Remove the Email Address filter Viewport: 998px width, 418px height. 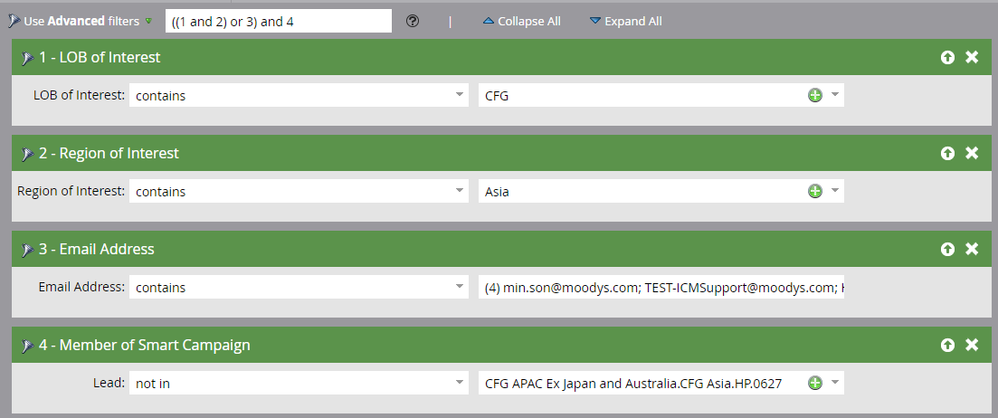tap(972, 249)
